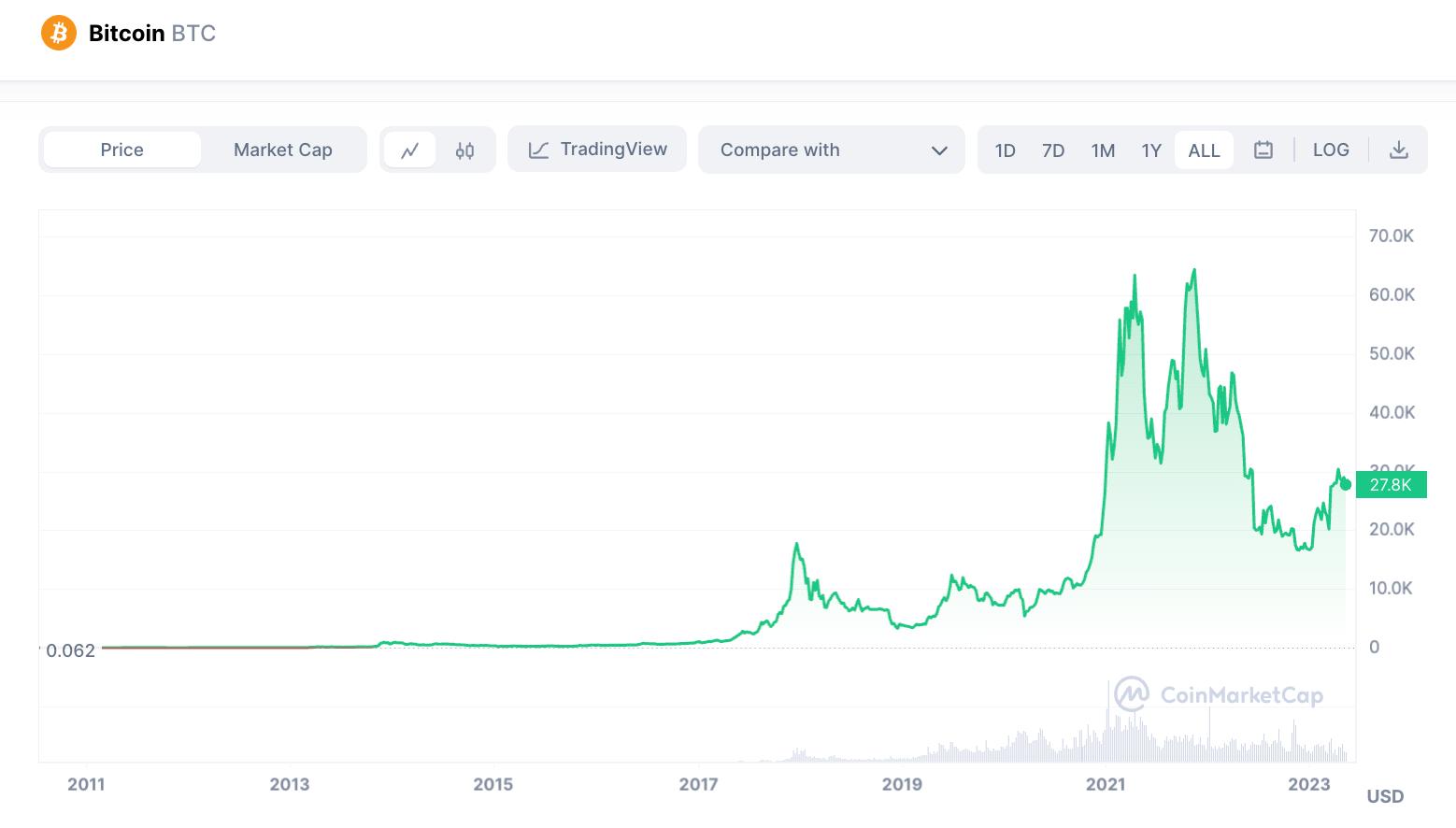Click the CoinMarketCap watermark logo
Screen dimensions: 1456x828
pyautogui.click(x=1132, y=694)
